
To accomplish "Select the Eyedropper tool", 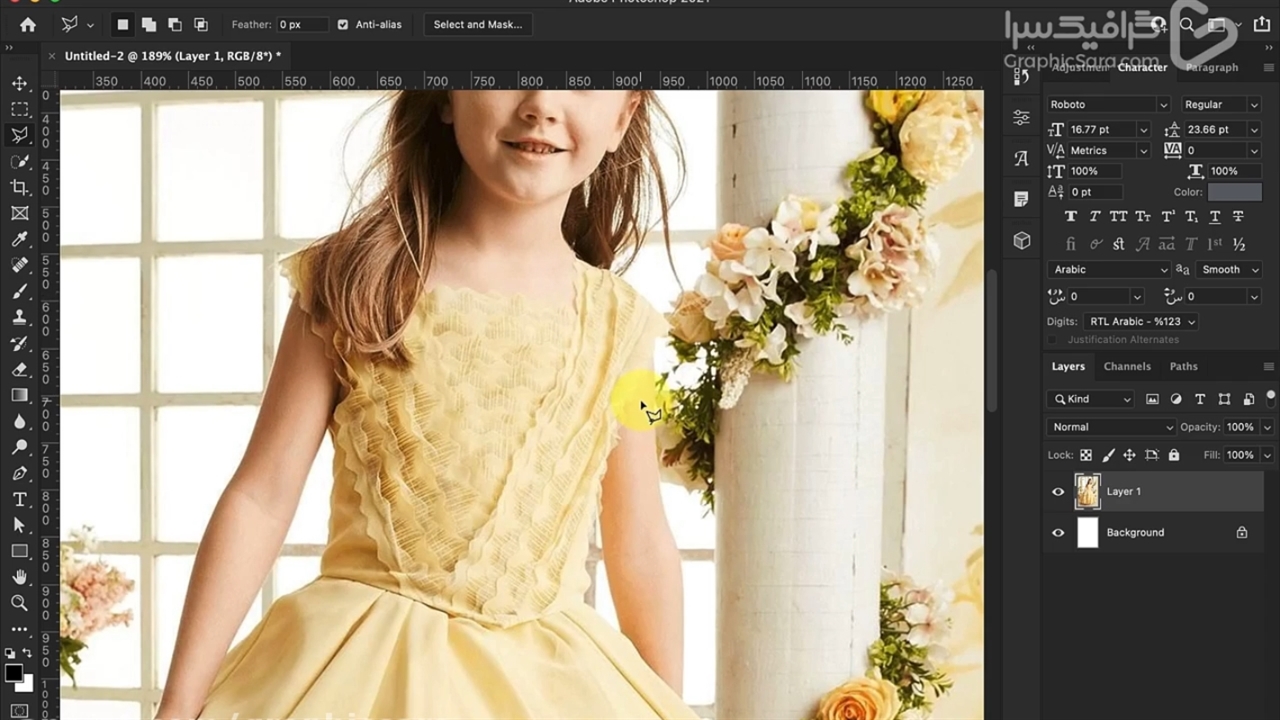I will [x=19, y=239].
